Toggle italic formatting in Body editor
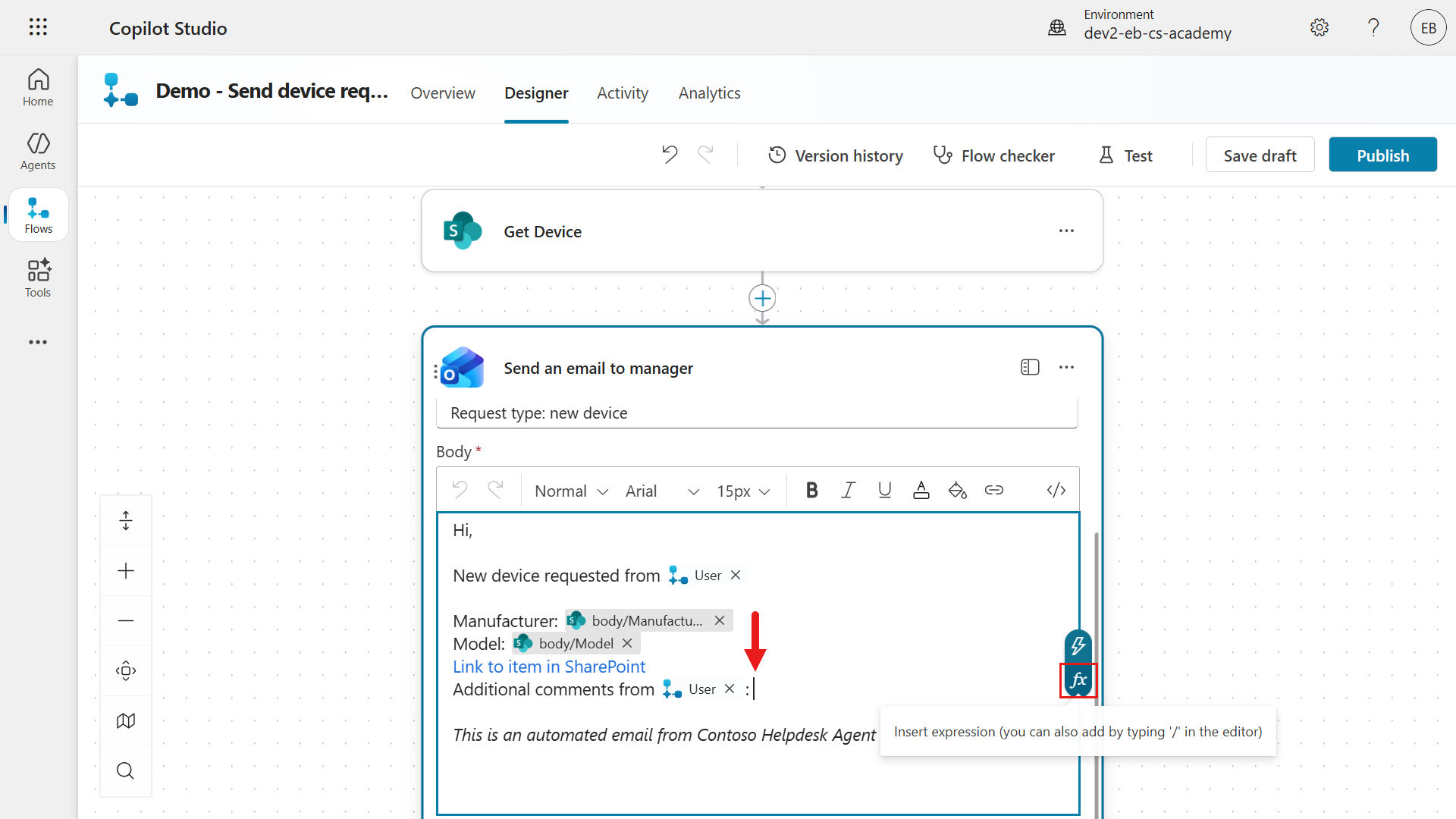This screenshot has width=1456, height=819. tap(848, 491)
